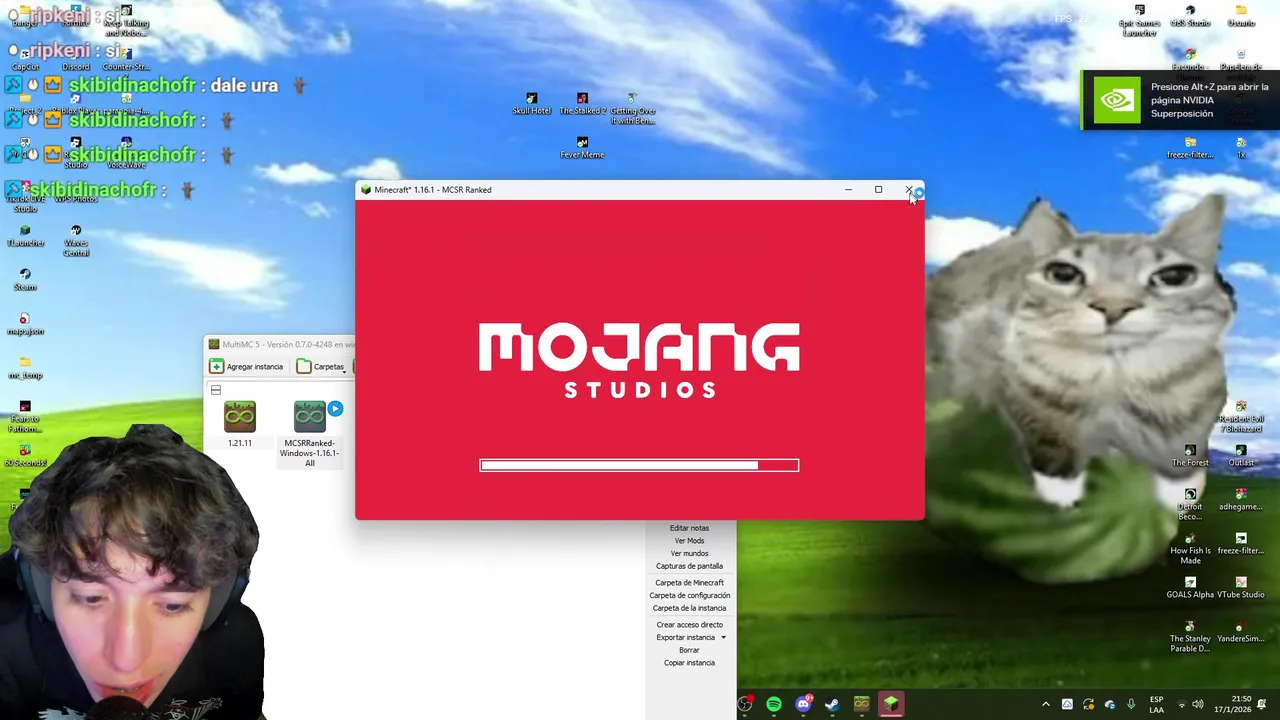
Task: Open The Forest desktop shortcut
Action: (x=1190, y=456)
